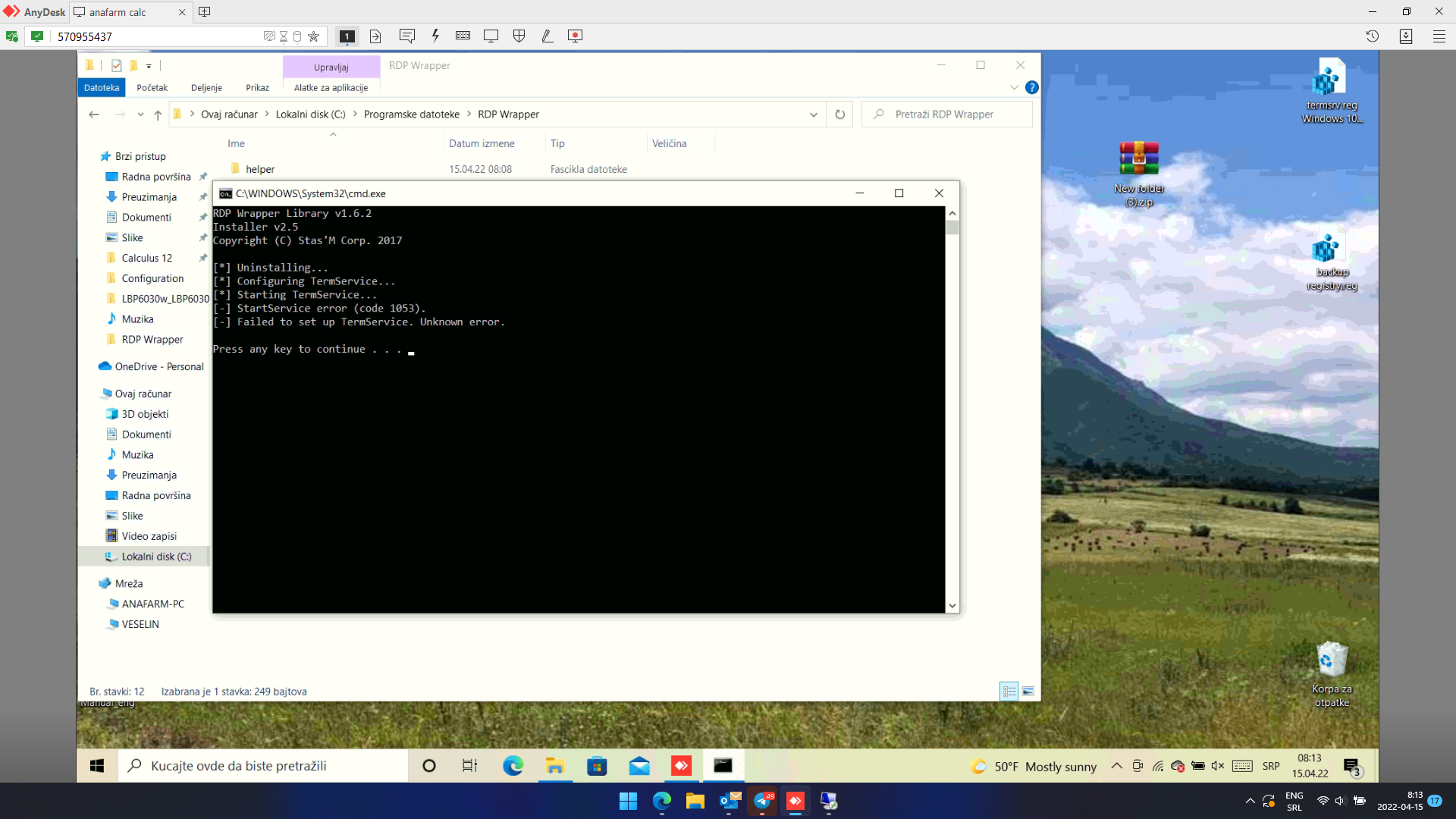The height and width of the screenshot is (819, 1456).
Task: Expand the address bar history dropdown
Action: tap(814, 115)
